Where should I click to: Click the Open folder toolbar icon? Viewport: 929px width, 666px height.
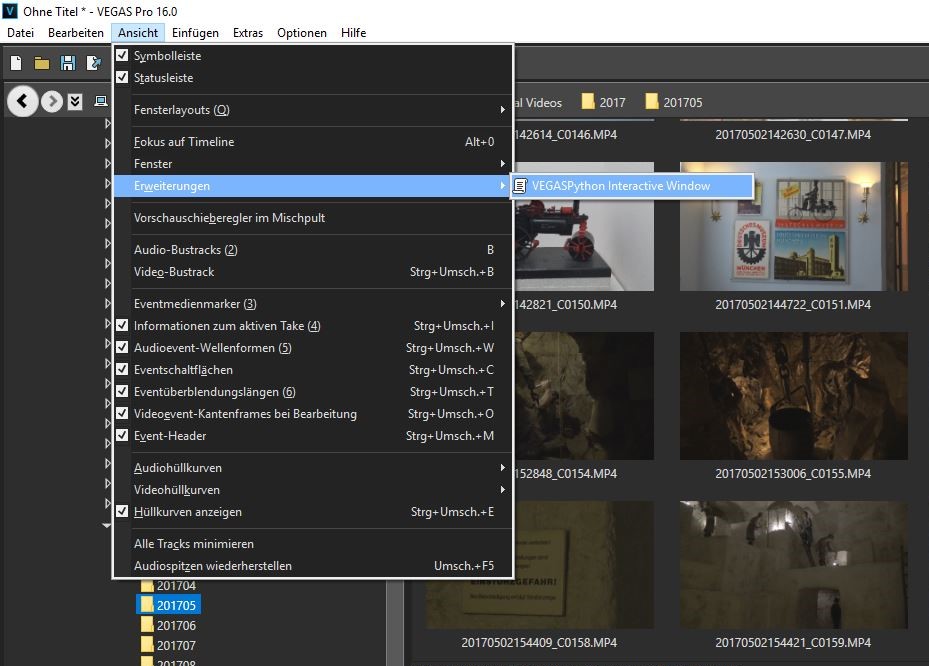[42, 63]
